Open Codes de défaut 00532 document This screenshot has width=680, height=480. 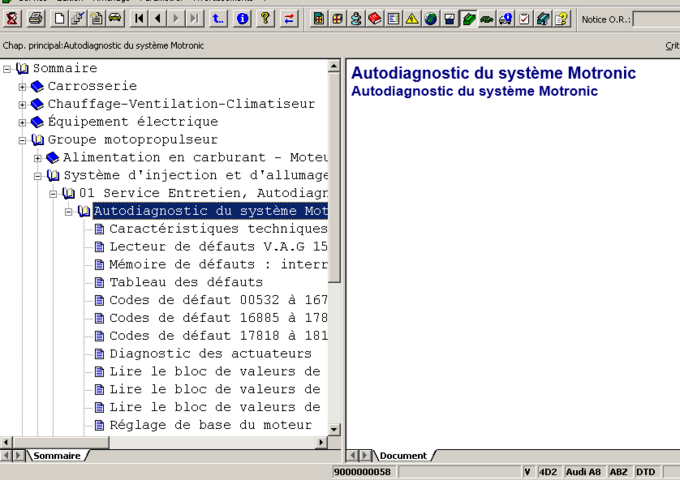pos(218,300)
